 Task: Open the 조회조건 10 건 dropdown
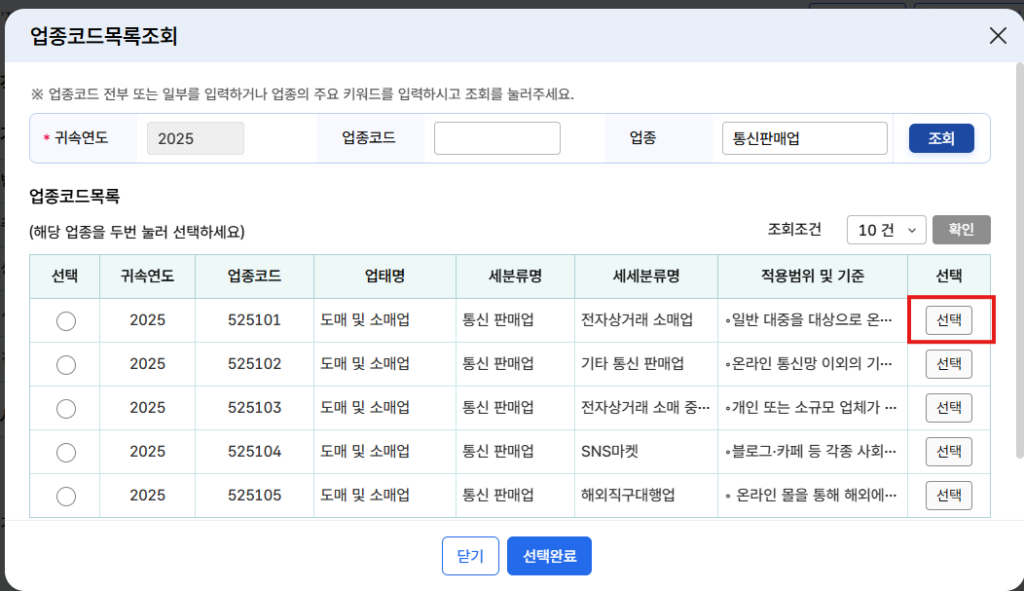(886, 230)
